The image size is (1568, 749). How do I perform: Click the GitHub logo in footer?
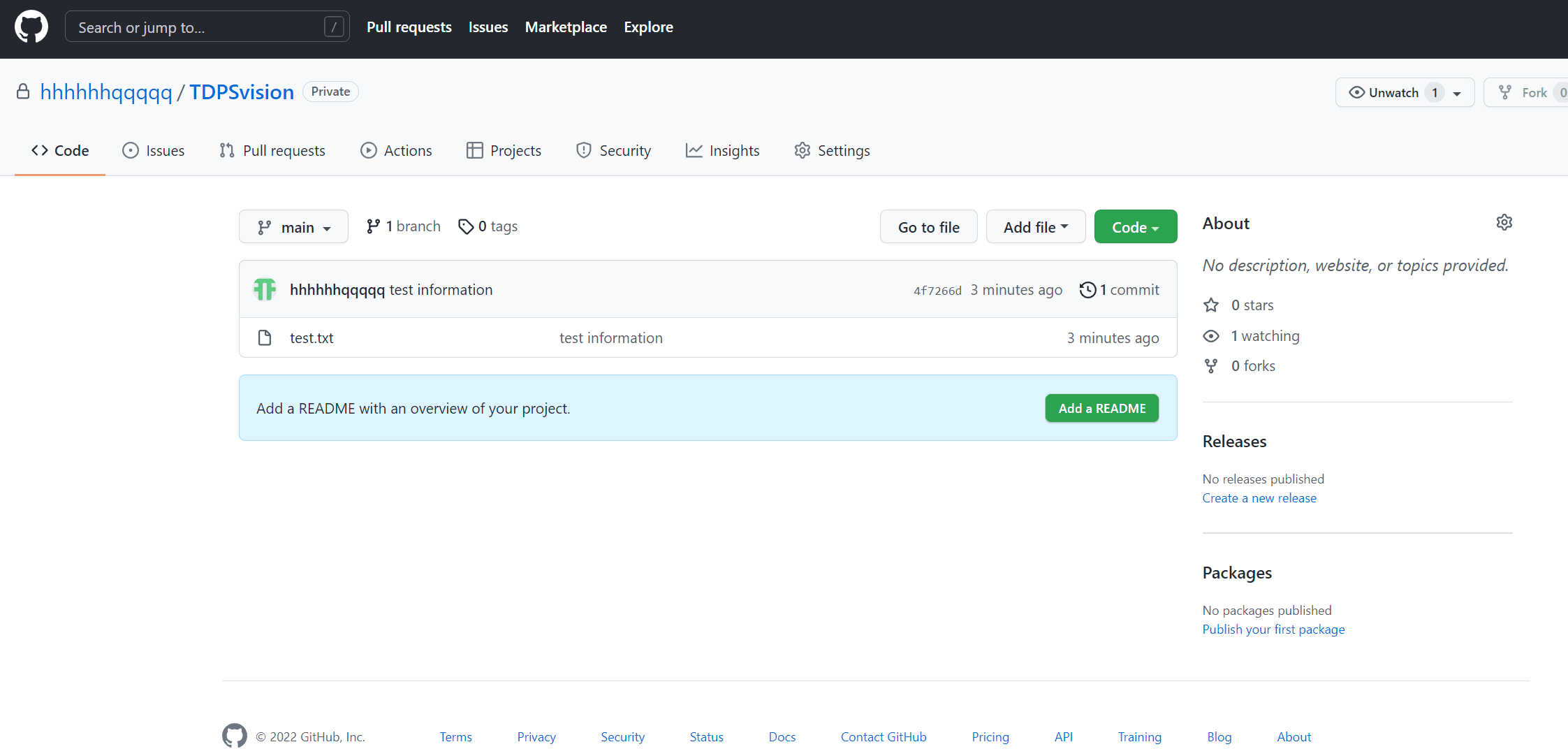click(235, 736)
